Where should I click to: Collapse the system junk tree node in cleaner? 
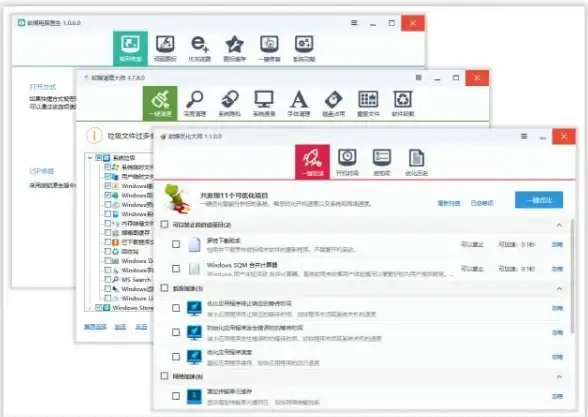tap(90, 158)
